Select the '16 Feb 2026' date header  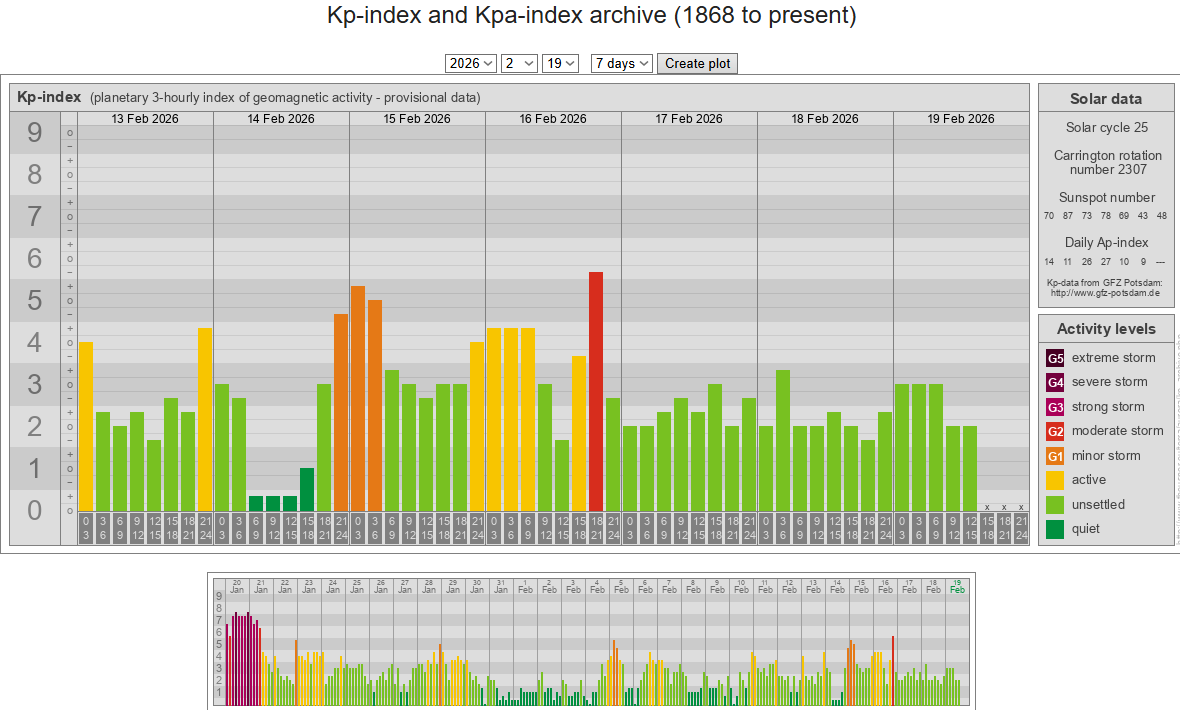tap(553, 118)
